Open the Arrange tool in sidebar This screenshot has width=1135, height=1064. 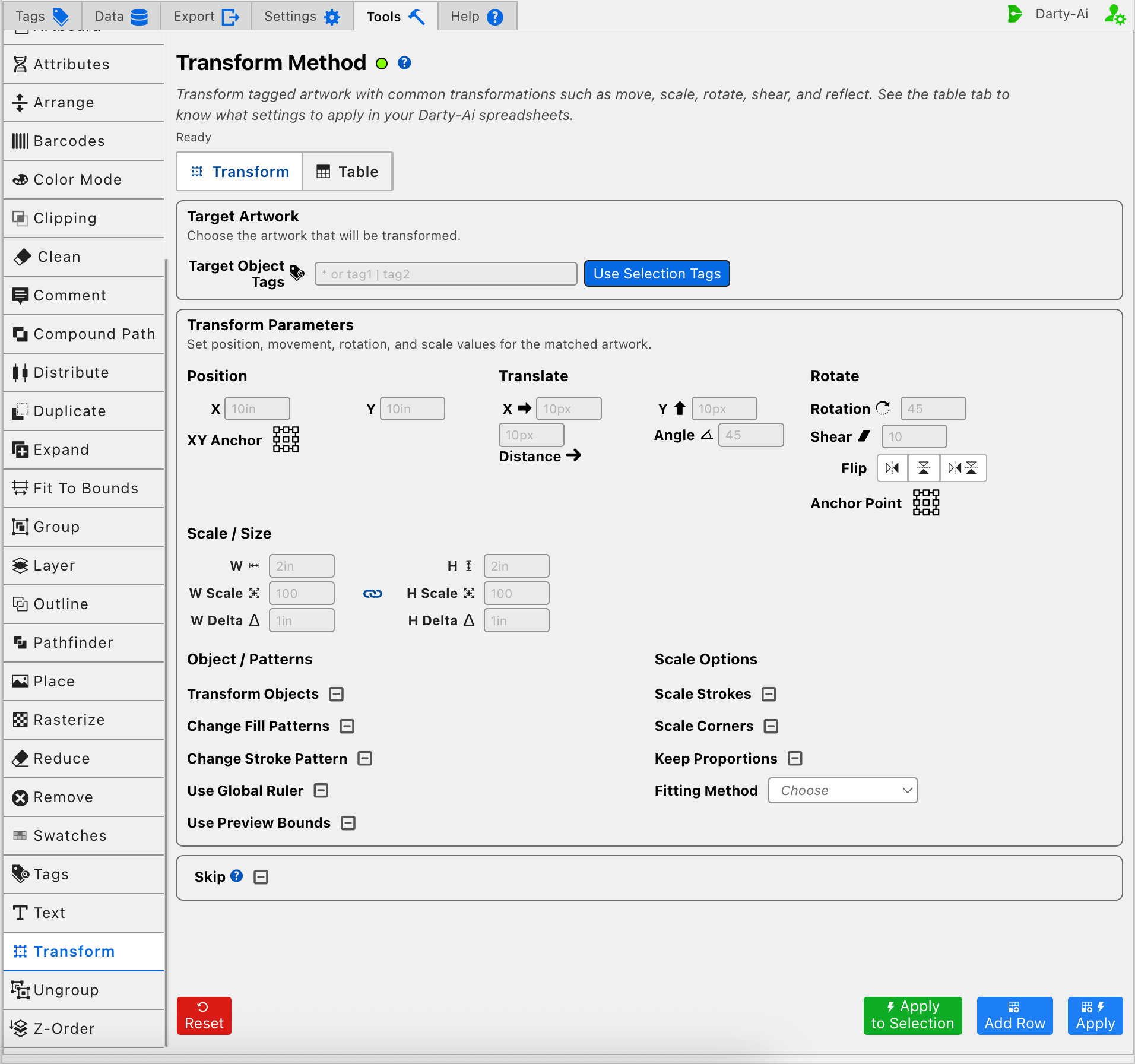[84, 103]
